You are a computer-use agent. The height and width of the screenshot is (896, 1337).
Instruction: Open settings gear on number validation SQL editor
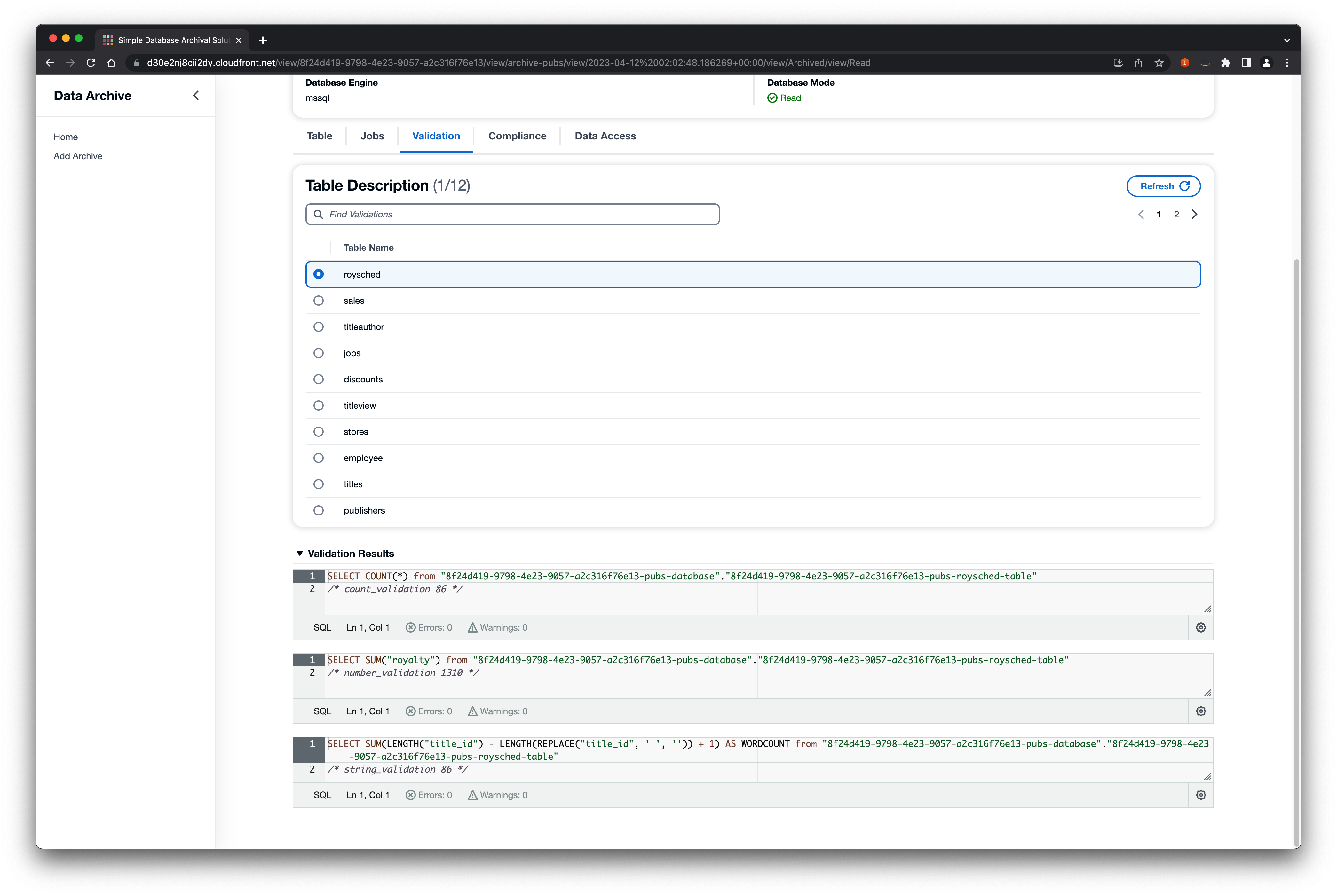click(x=1200, y=711)
